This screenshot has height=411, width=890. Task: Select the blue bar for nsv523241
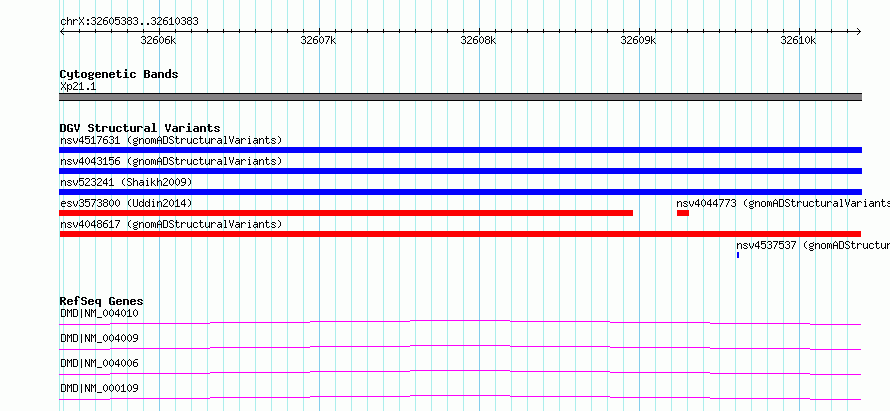[460, 192]
